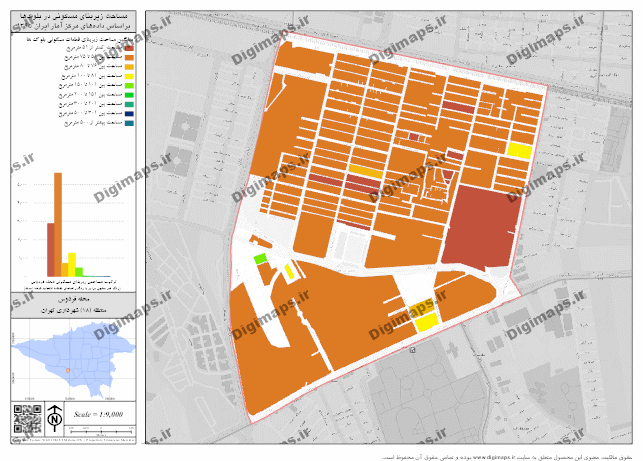The image size is (643, 461).
Task: Click the yellow block near the map's right edge
Action: point(520,151)
